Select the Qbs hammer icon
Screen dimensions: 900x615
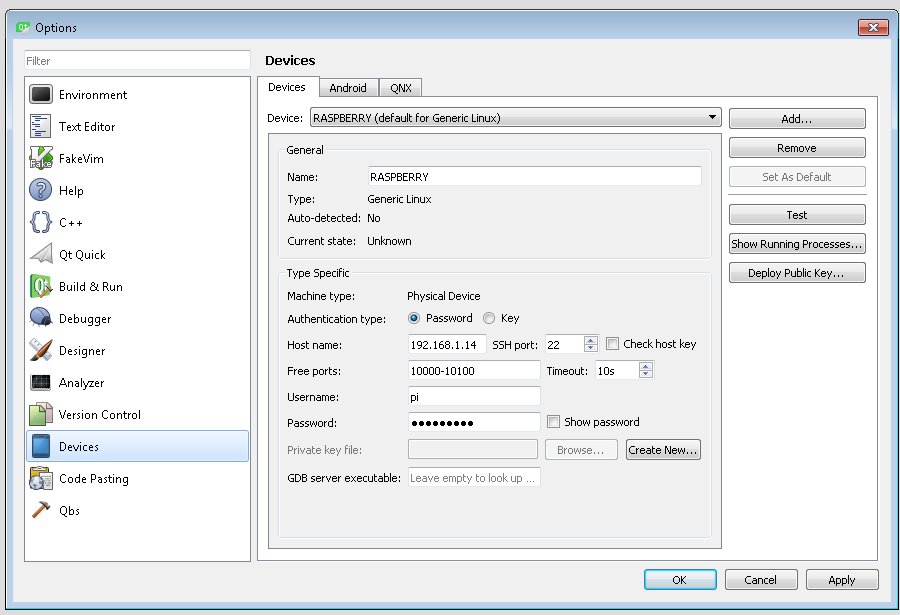(x=41, y=509)
